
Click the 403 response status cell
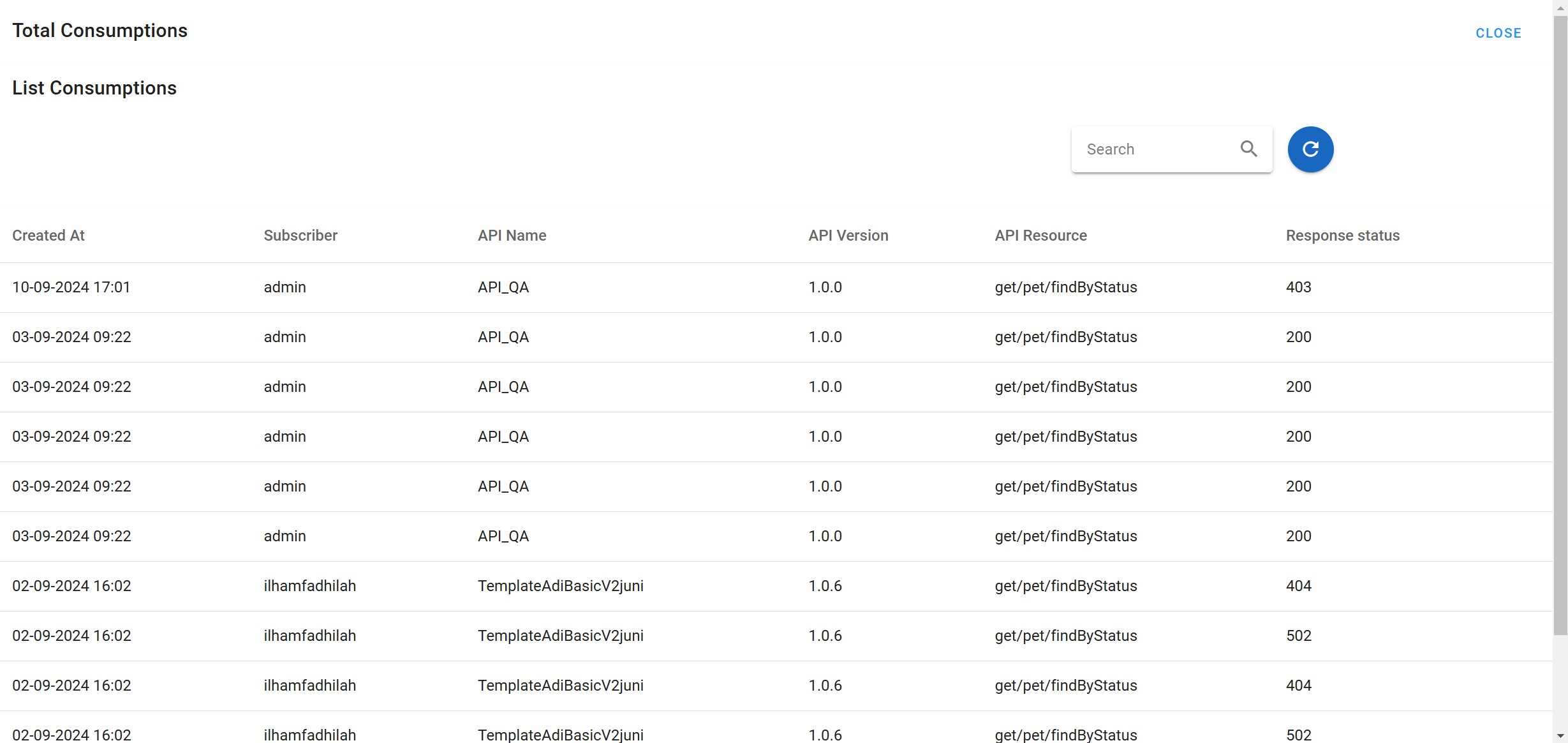coord(1298,287)
